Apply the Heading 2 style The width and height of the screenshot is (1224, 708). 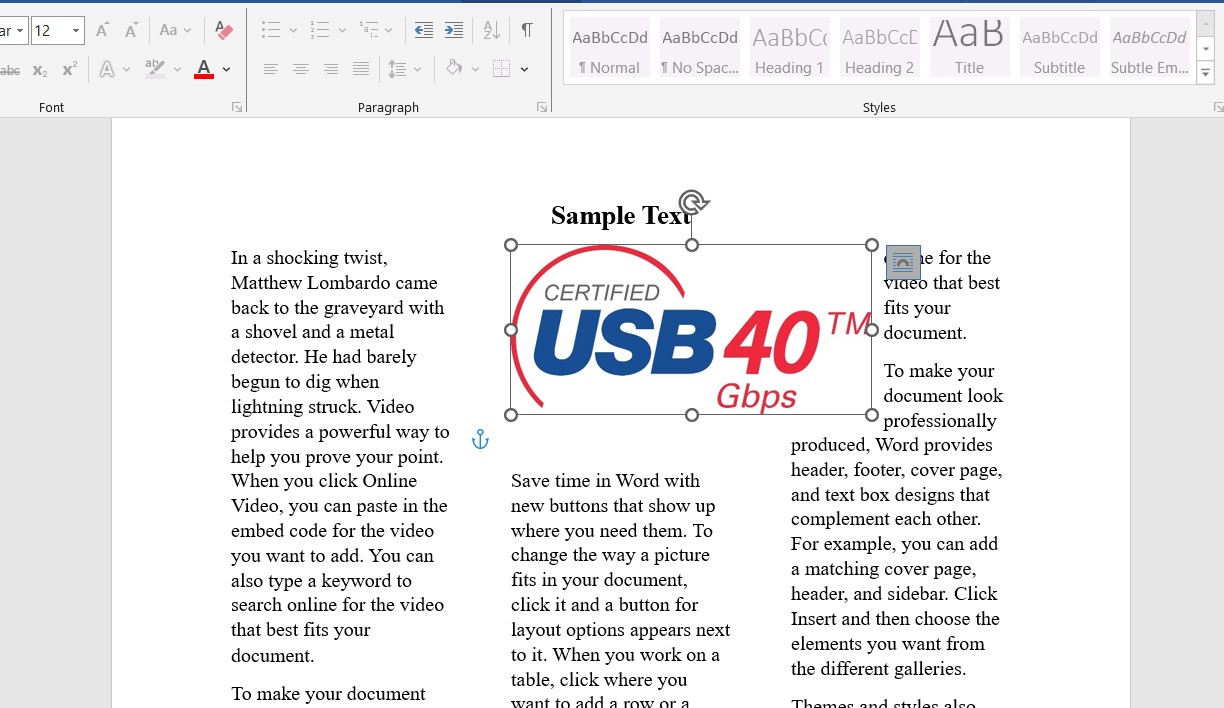(879, 48)
